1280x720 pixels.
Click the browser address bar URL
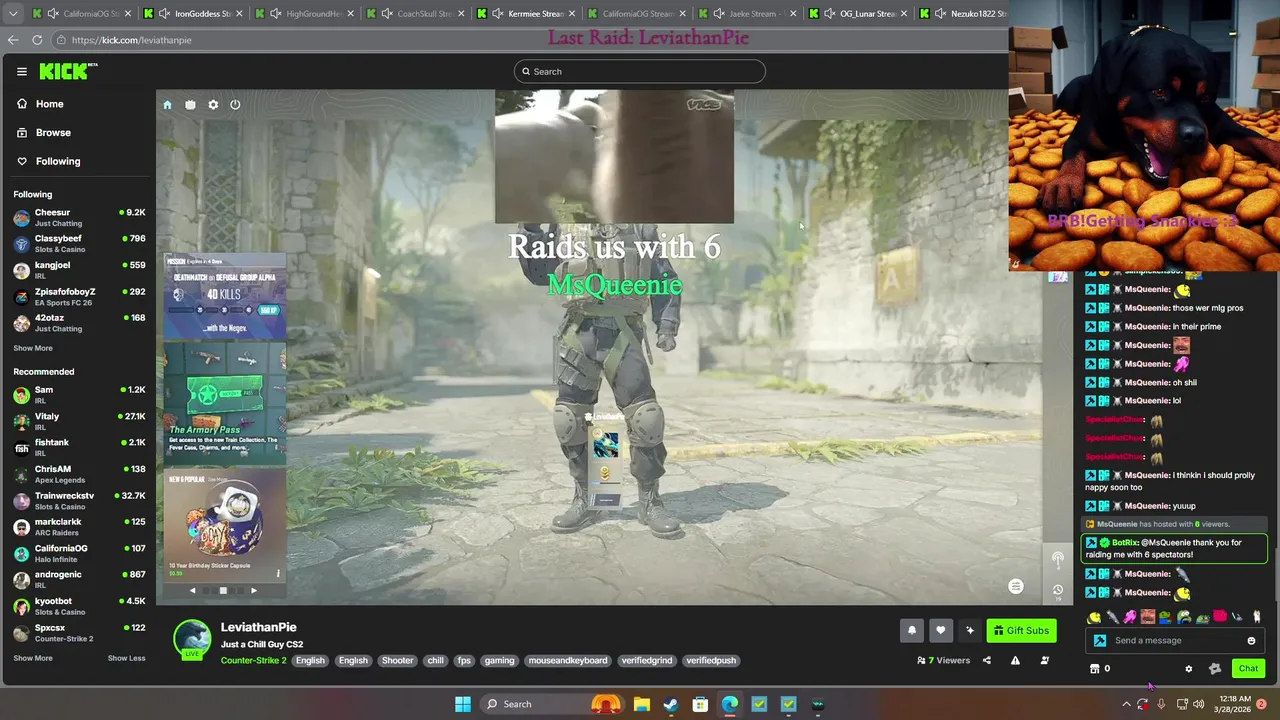coord(131,40)
